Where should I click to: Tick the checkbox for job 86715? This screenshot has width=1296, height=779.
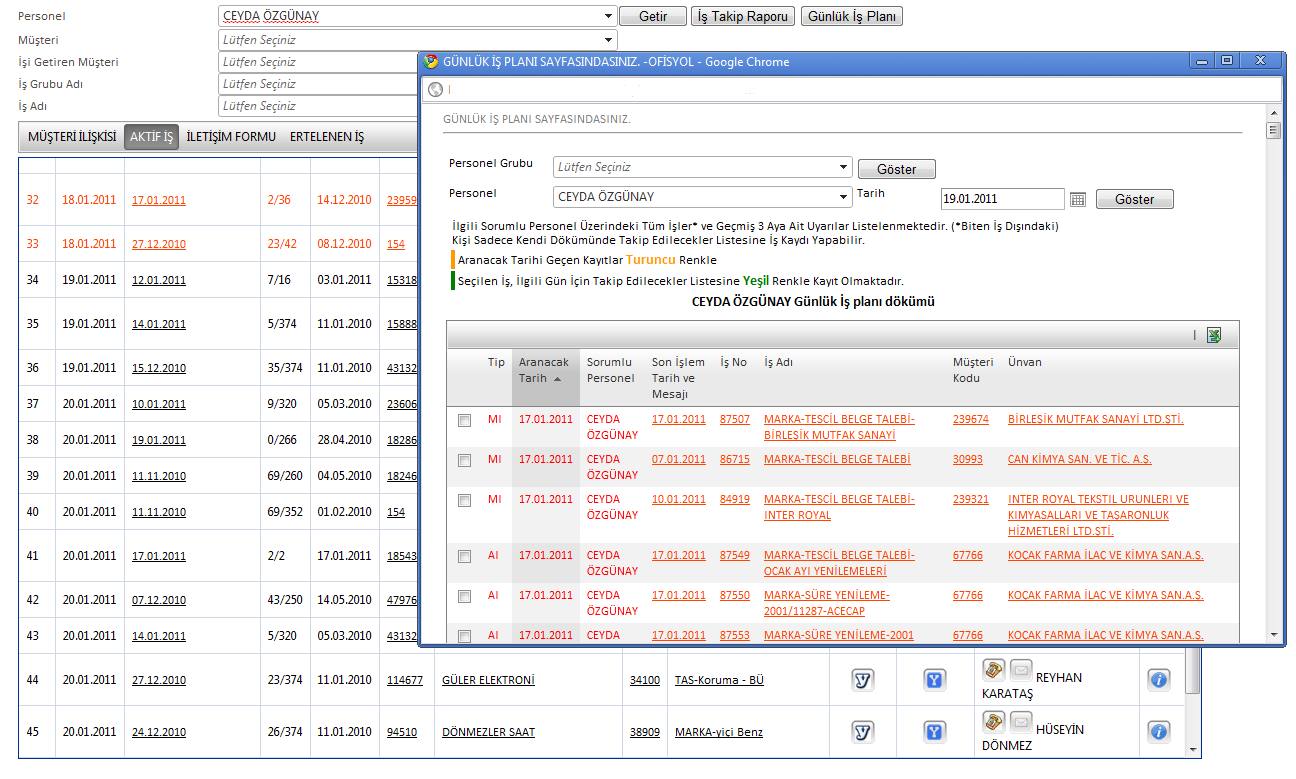[464, 461]
